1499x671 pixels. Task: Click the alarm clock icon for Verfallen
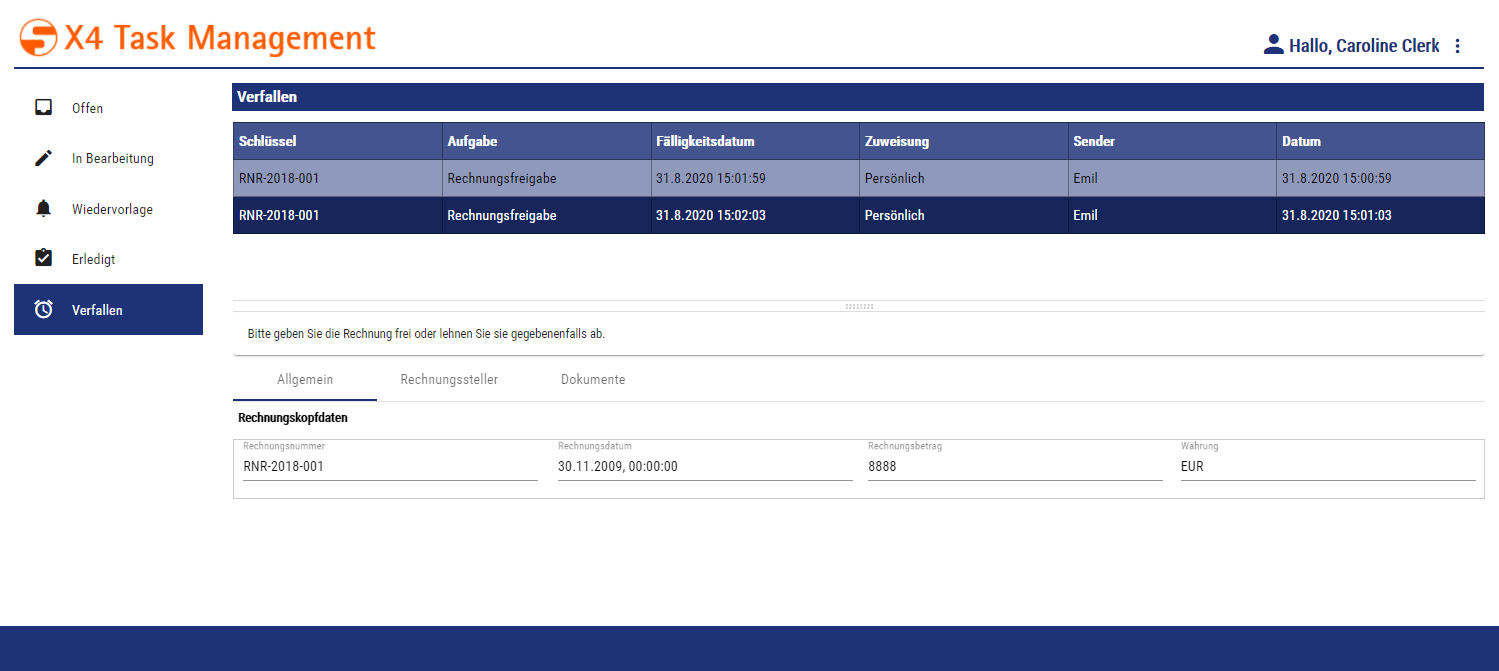tap(43, 310)
